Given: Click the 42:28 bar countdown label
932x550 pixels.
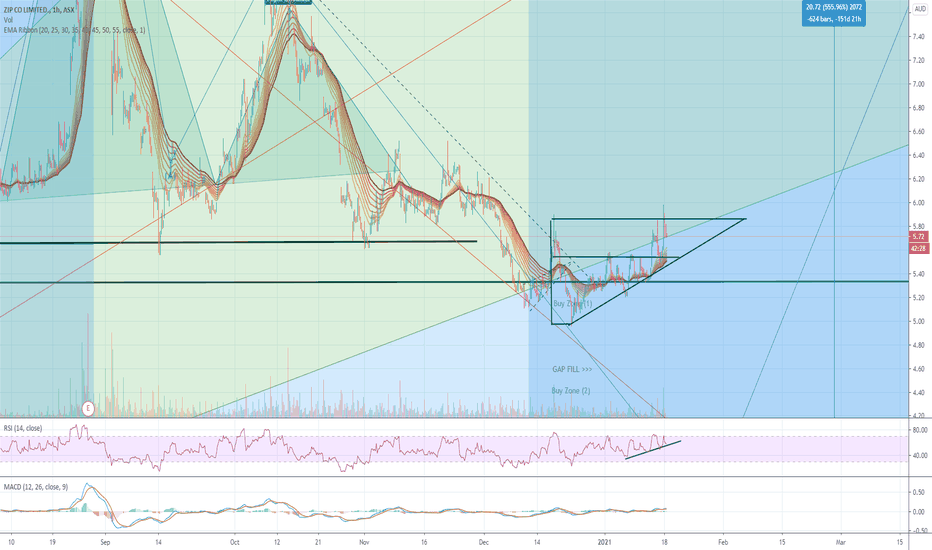Looking at the screenshot, I should click(x=918, y=248).
